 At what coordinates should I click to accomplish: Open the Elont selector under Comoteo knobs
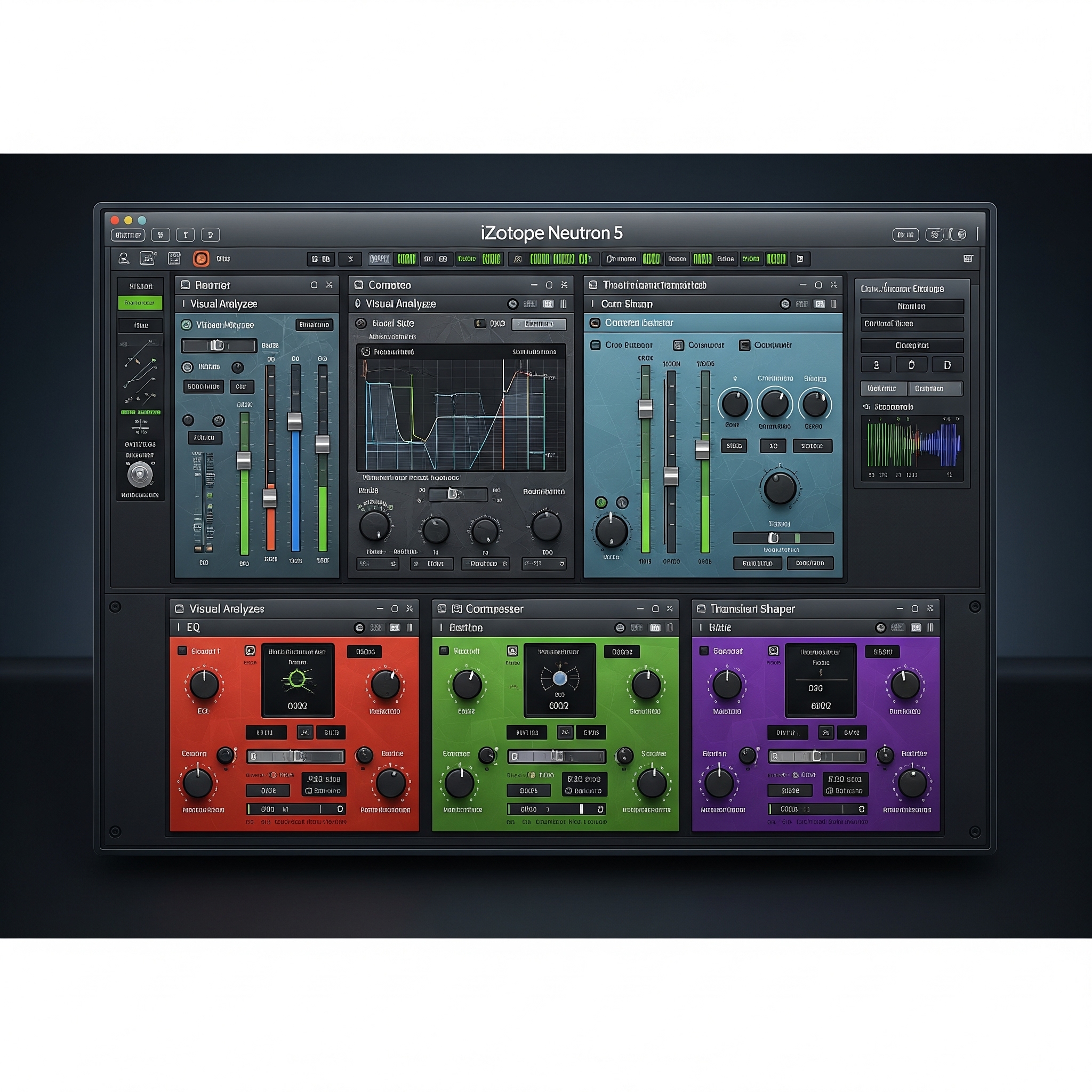click(431, 564)
